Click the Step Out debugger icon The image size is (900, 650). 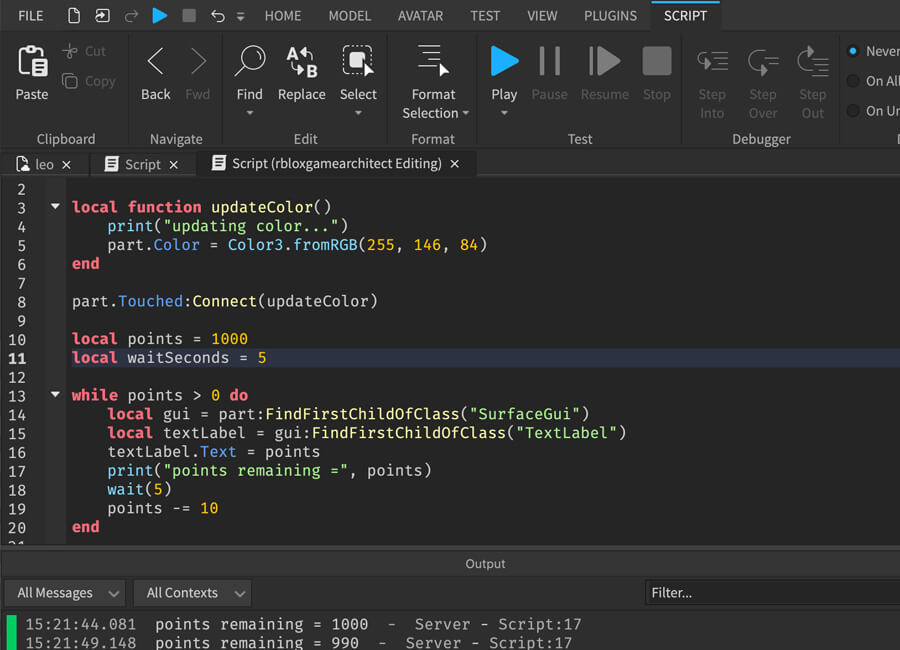813,61
